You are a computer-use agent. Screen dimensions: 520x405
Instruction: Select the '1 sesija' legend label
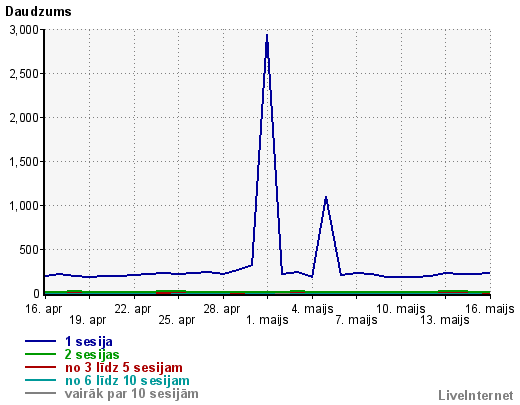coord(89,342)
